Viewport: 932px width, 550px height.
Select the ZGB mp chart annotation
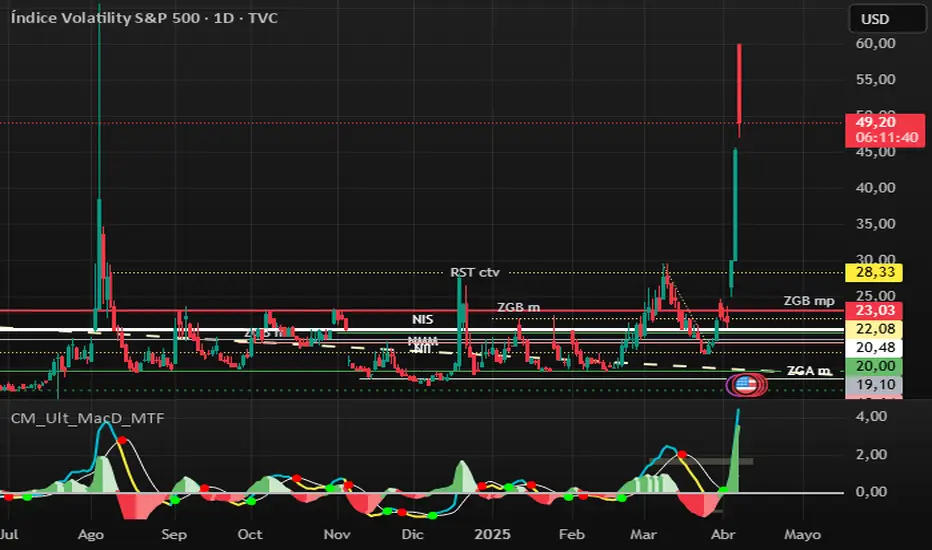point(809,301)
